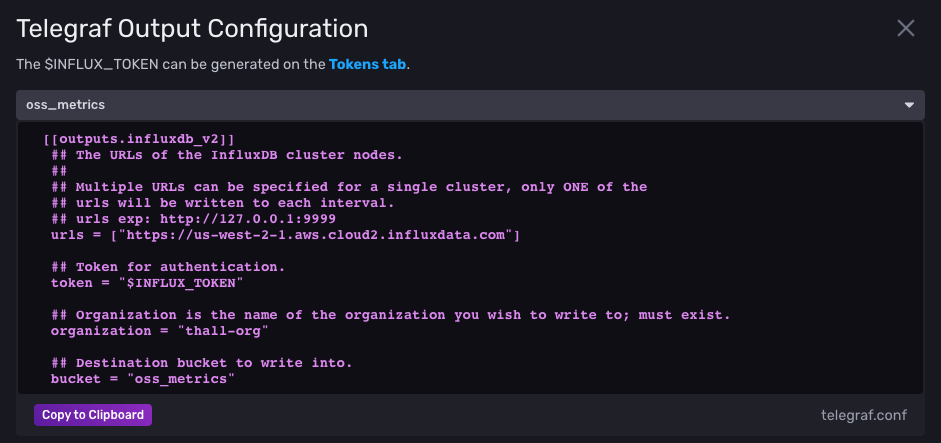This screenshot has width=941, height=443.
Task: Expand the oss_metrics bucket dropdown
Action: [469, 104]
